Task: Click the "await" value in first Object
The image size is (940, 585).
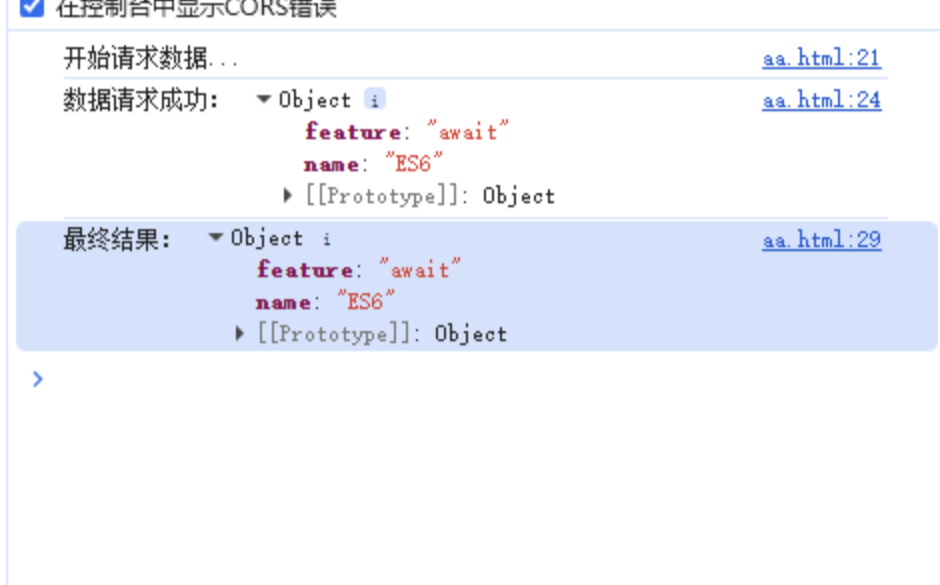Action: 468,131
